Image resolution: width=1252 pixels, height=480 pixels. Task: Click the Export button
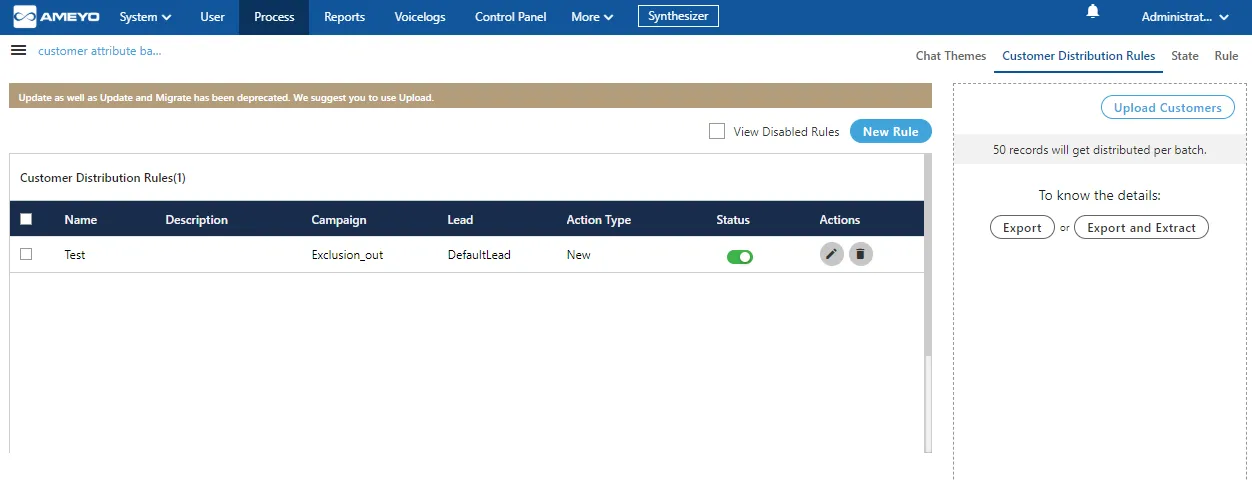1022,227
